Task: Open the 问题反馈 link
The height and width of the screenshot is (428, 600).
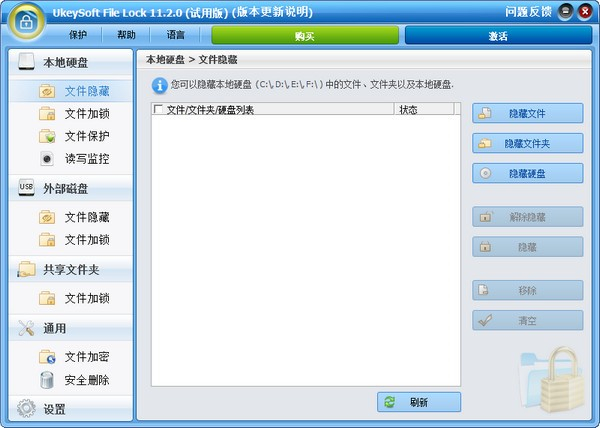Action: pyautogui.click(x=528, y=12)
